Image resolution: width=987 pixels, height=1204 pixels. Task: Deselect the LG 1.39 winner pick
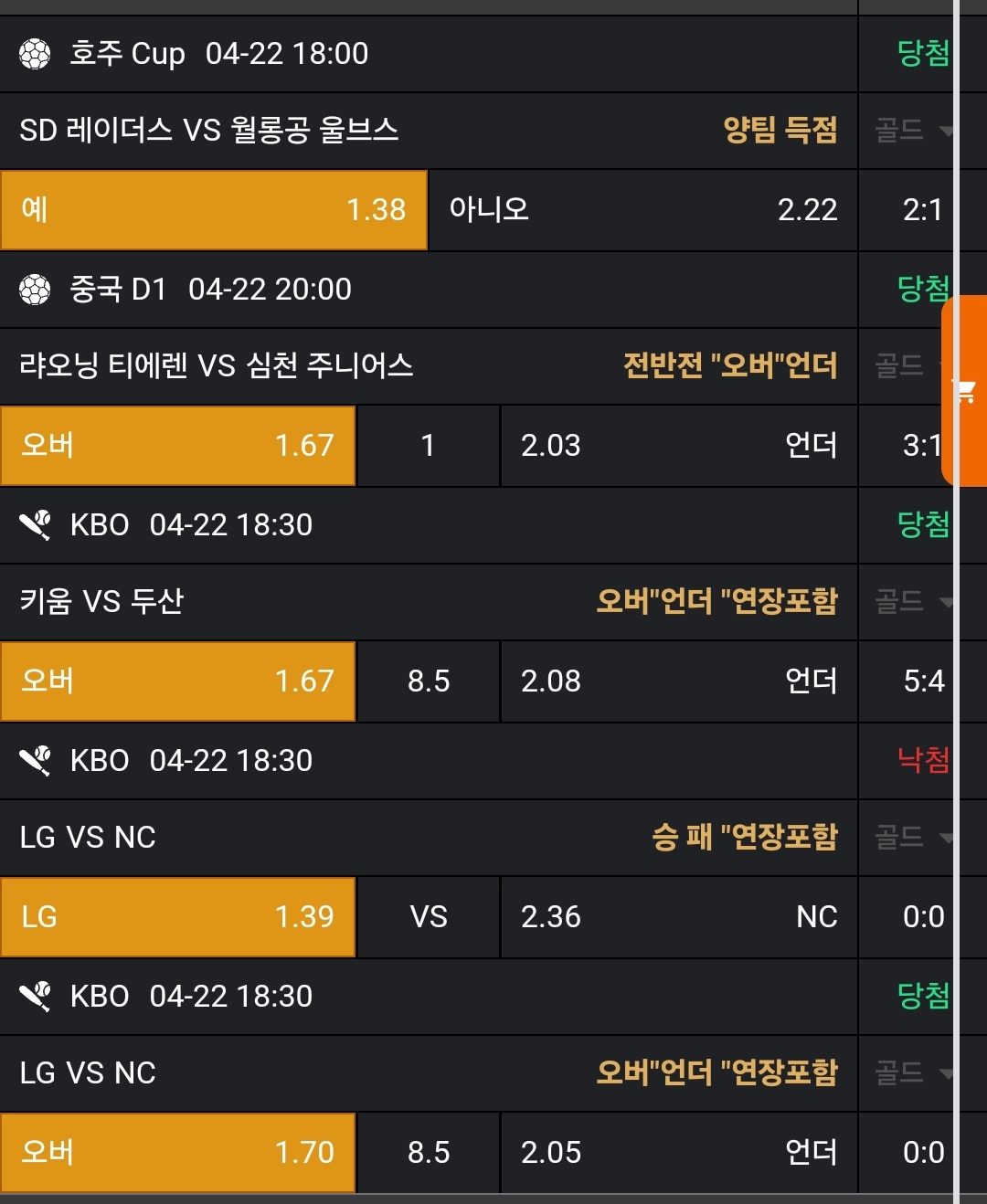177,917
